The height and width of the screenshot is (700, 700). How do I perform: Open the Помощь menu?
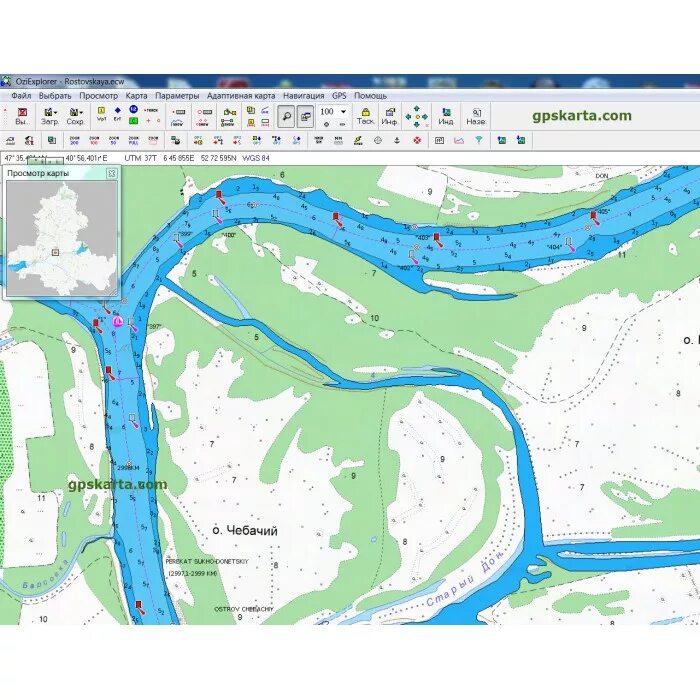coord(371,96)
